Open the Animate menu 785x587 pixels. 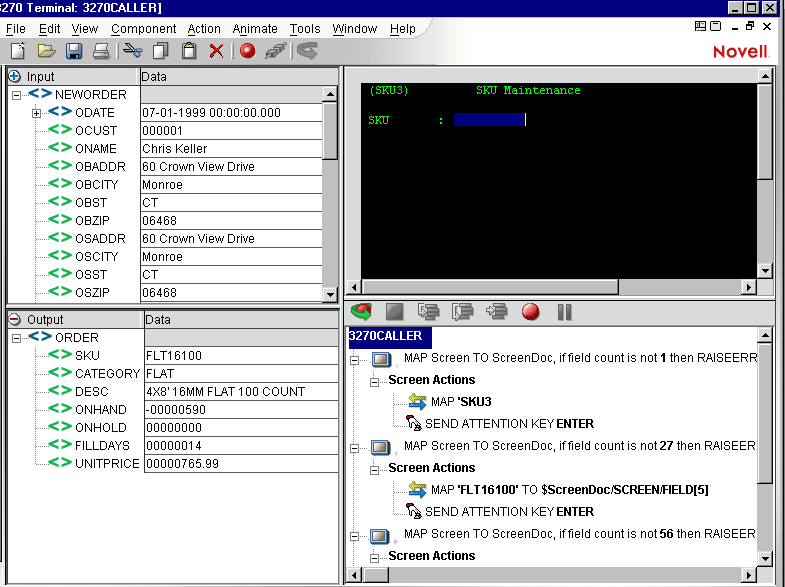click(255, 29)
